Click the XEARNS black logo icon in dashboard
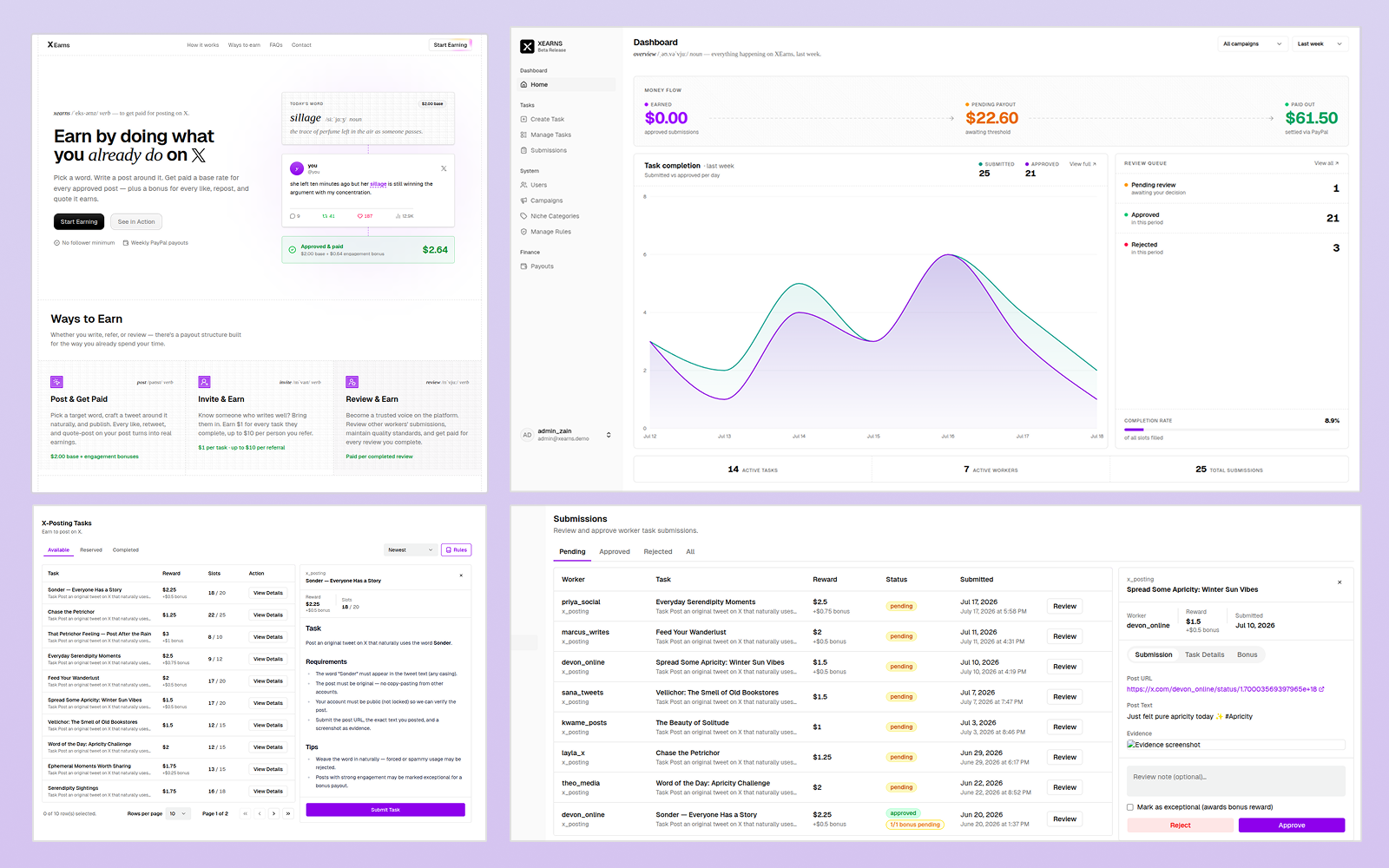Image resolution: width=1389 pixels, height=868 pixels. pos(527,46)
